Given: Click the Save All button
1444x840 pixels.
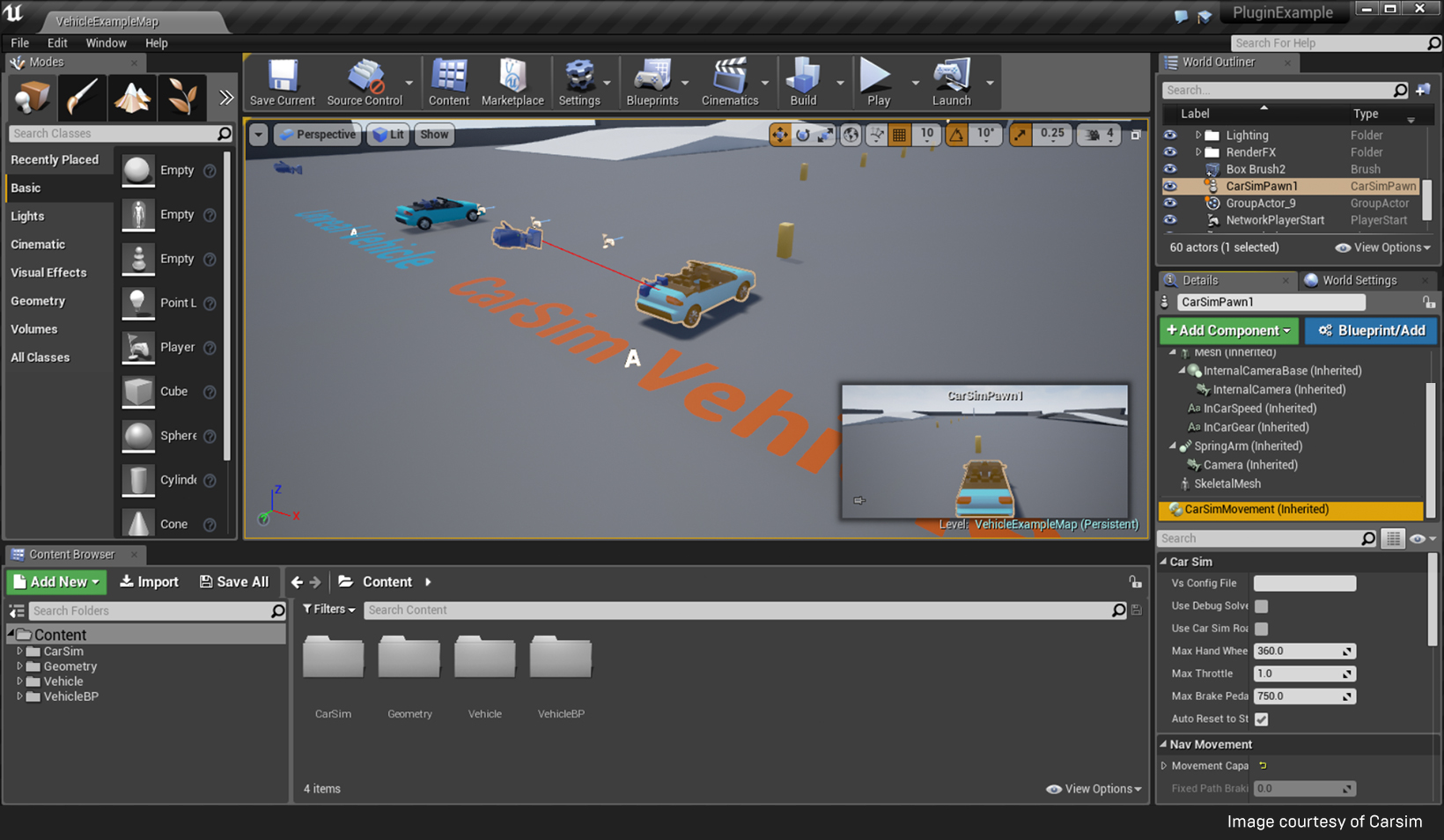Looking at the screenshot, I should (233, 581).
